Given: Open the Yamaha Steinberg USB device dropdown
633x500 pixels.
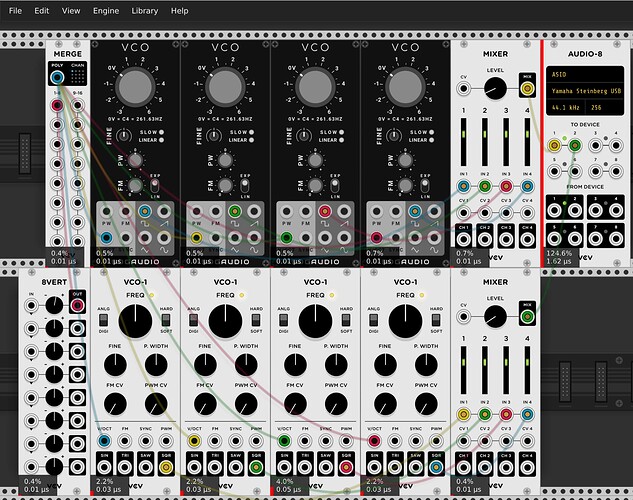Looking at the screenshot, I should coord(585,91).
